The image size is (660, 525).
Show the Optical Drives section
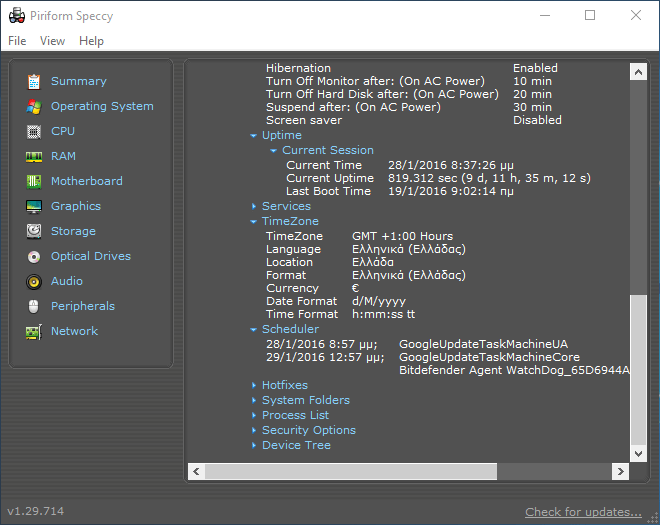(91, 256)
